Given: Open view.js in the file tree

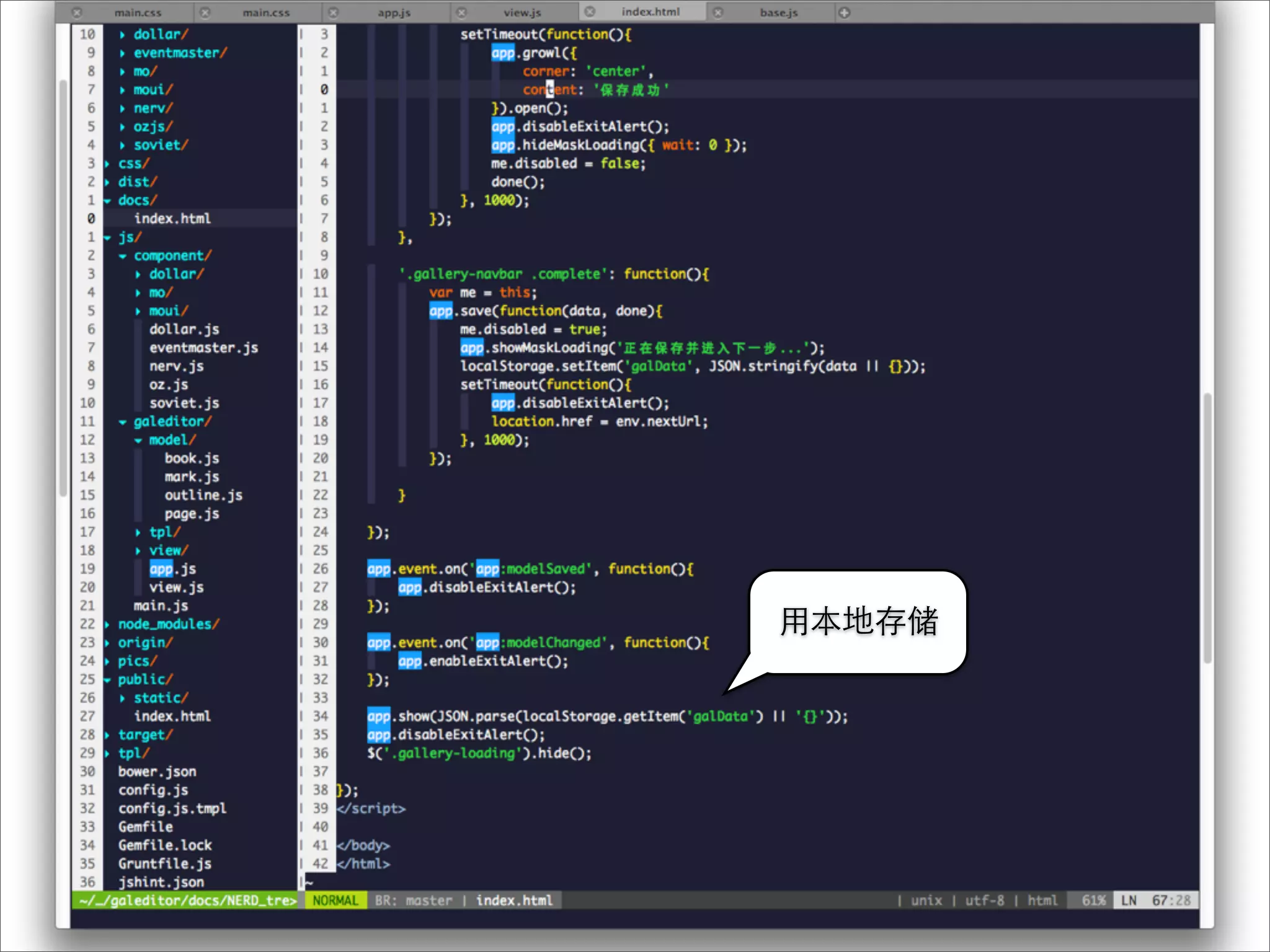Looking at the screenshot, I should pos(176,588).
